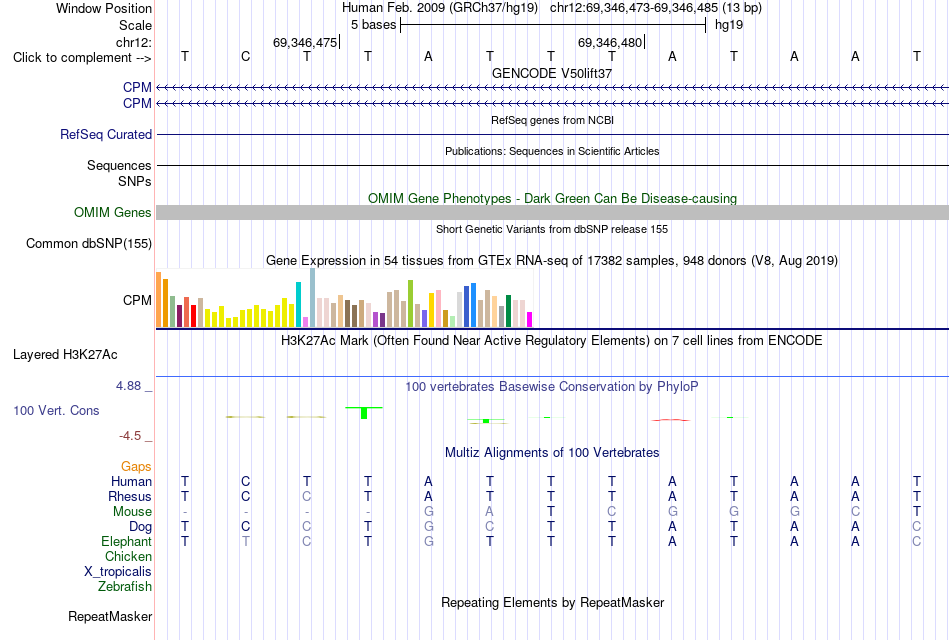Click the gray OMIM Genes item bar
The width and height of the screenshot is (950, 640).
point(552,212)
